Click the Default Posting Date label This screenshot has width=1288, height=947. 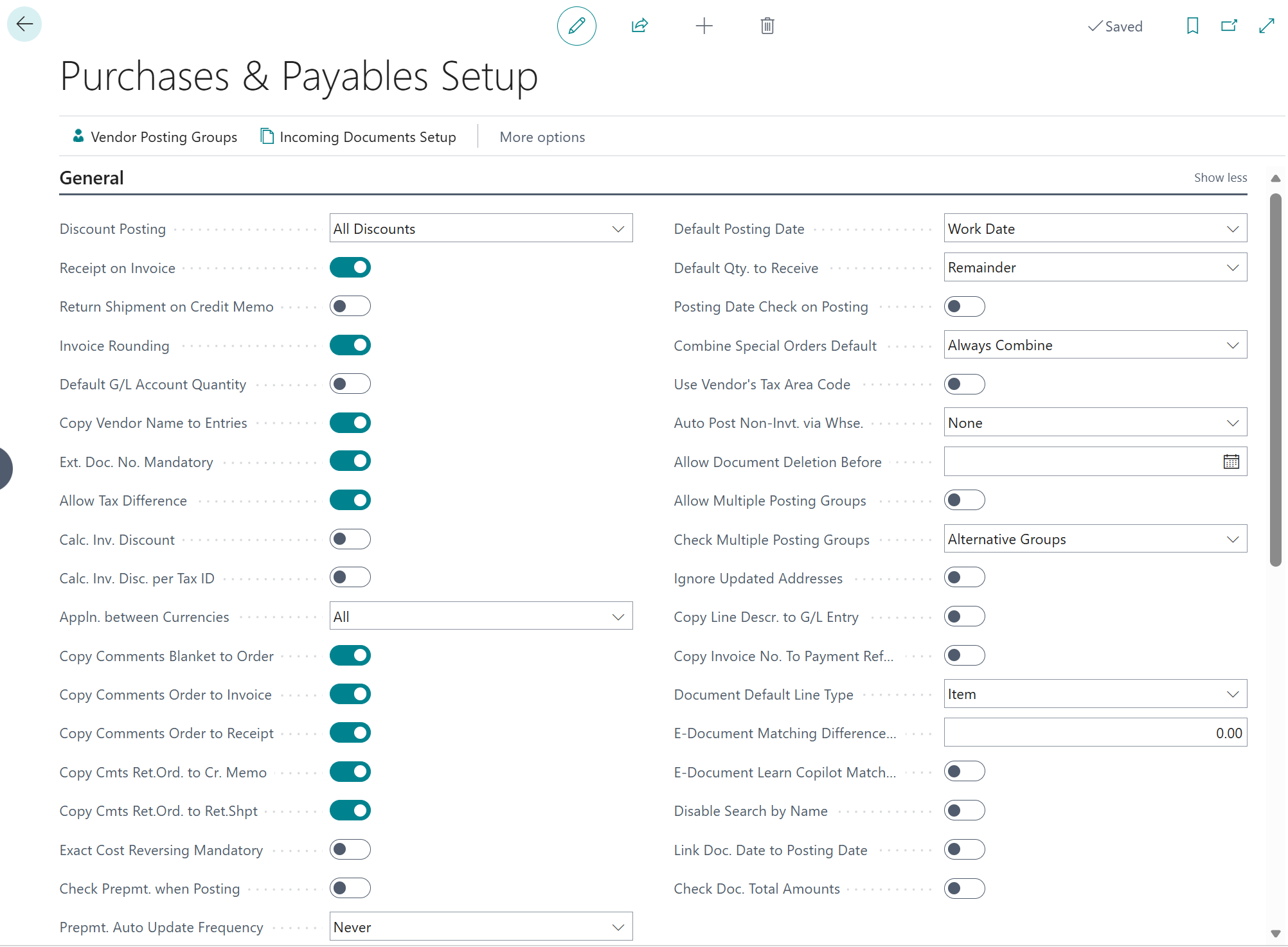[x=739, y=229]
